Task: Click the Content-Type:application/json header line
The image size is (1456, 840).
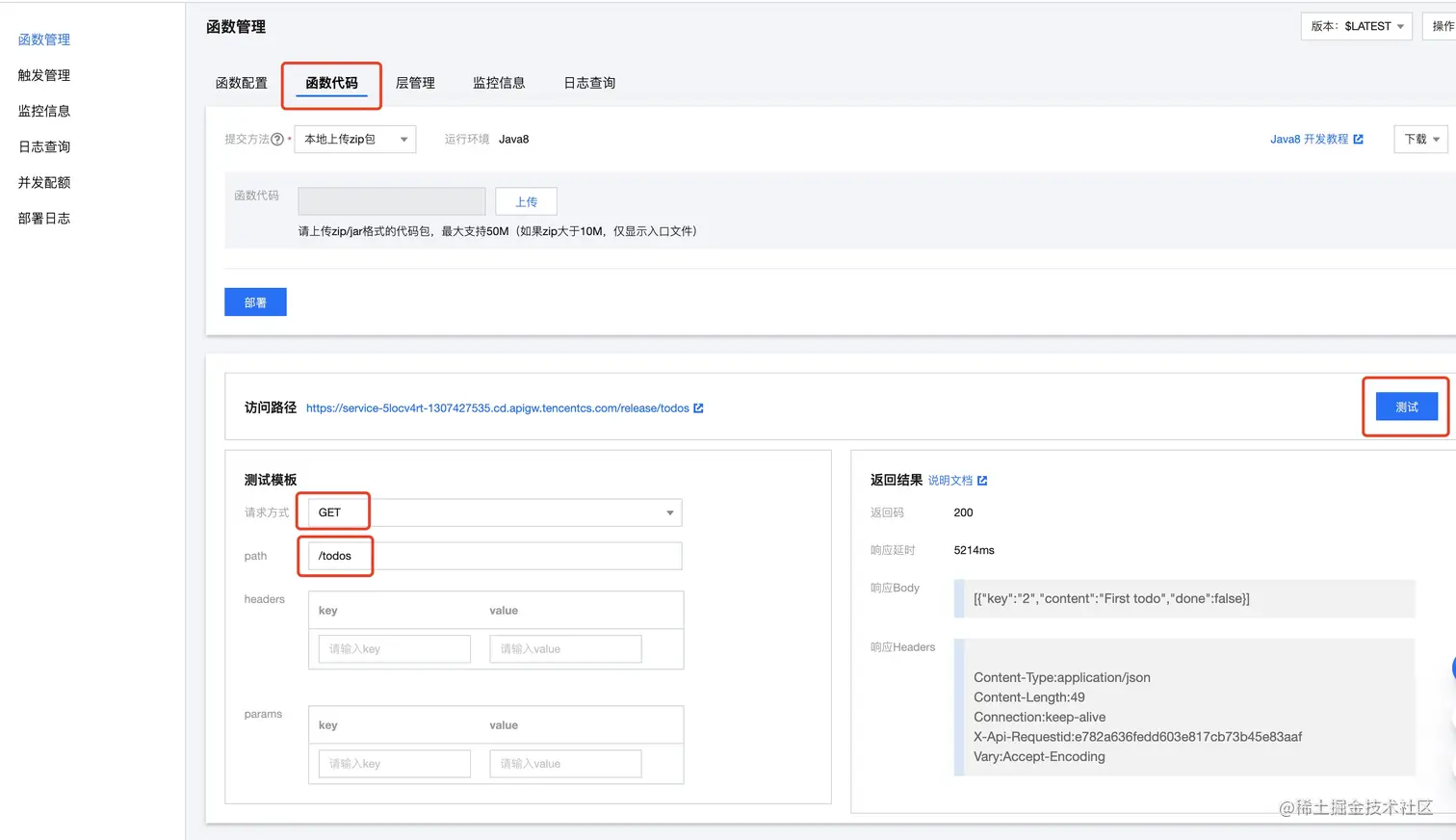Action: coord(1062,678)
